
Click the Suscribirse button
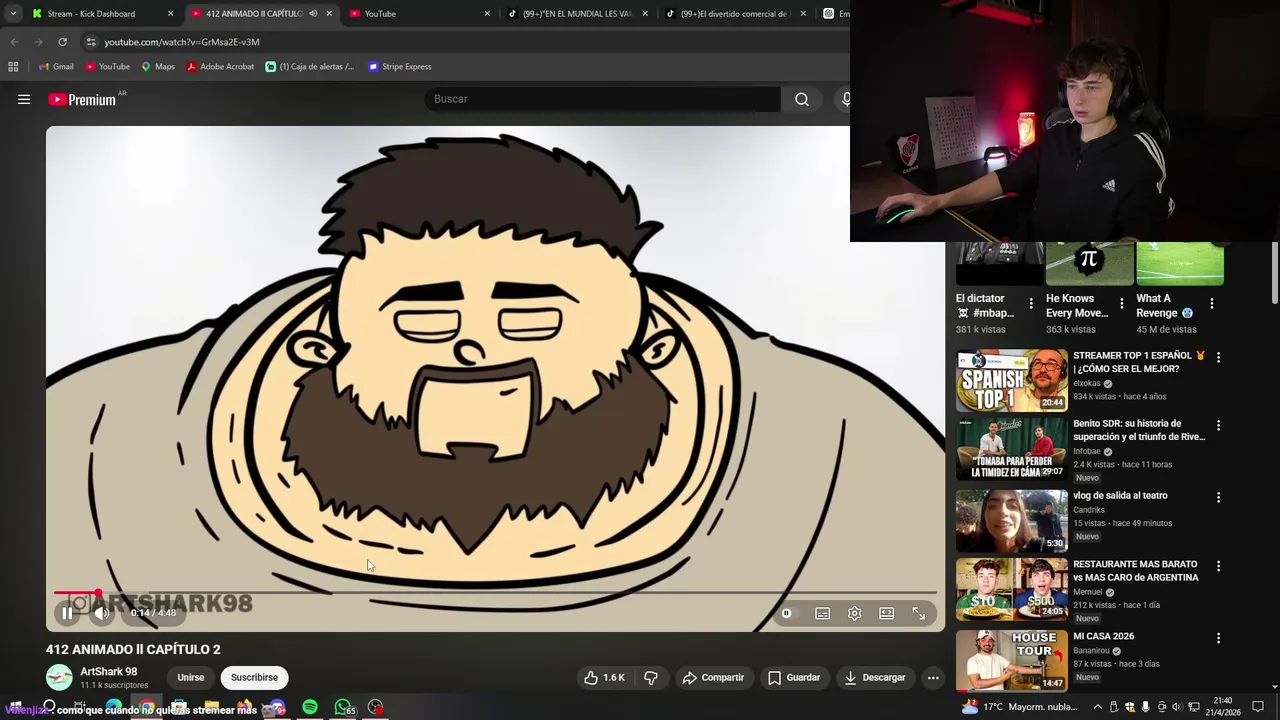(254, 677)
